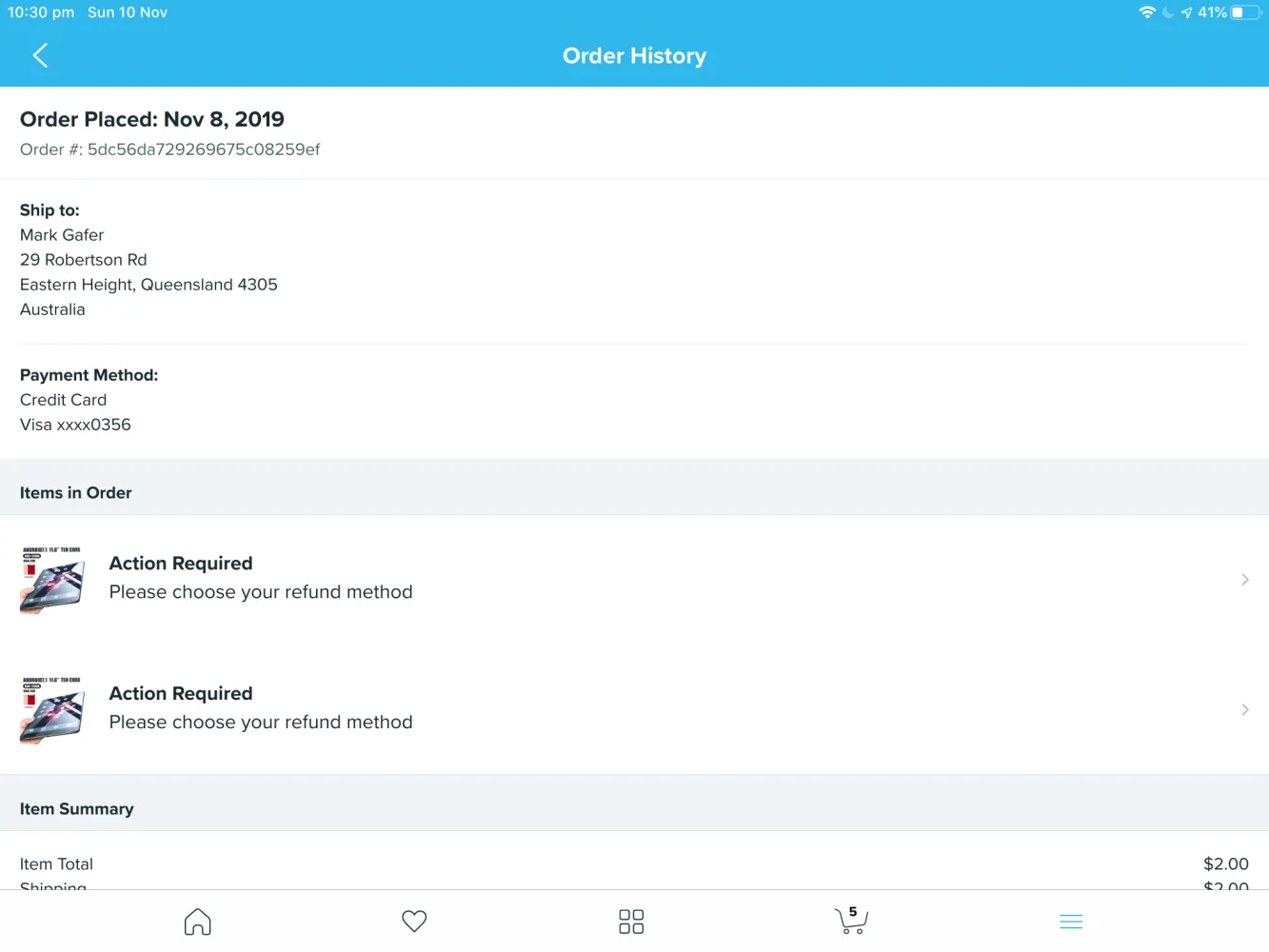The image size is (1269, 952).
Task: Tap the Wi-Fi status icon
Action: point(1147,12)
